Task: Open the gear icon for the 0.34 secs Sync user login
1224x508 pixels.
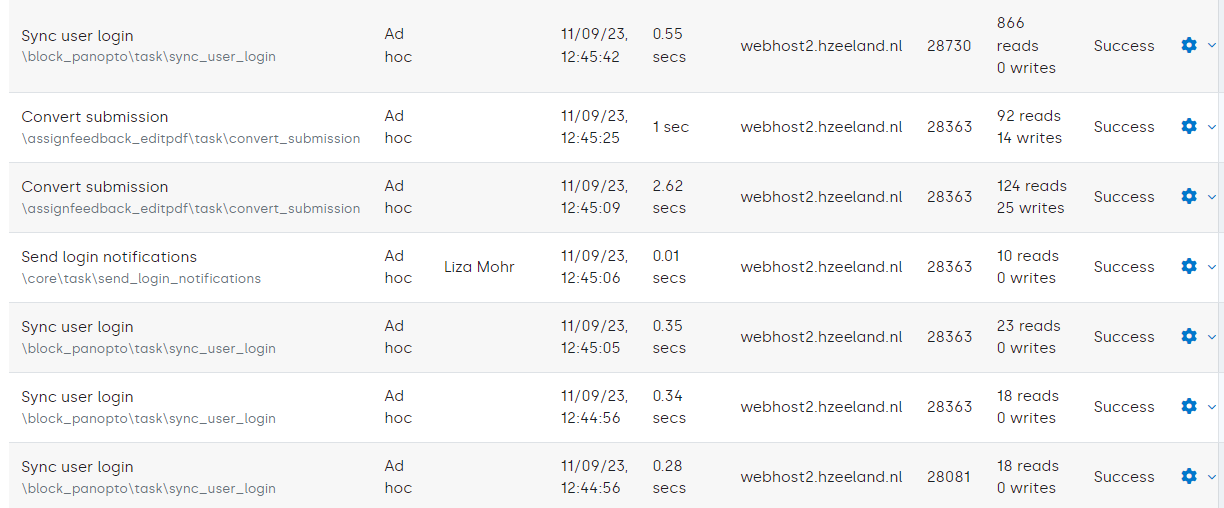Action: click(1188, 406)
